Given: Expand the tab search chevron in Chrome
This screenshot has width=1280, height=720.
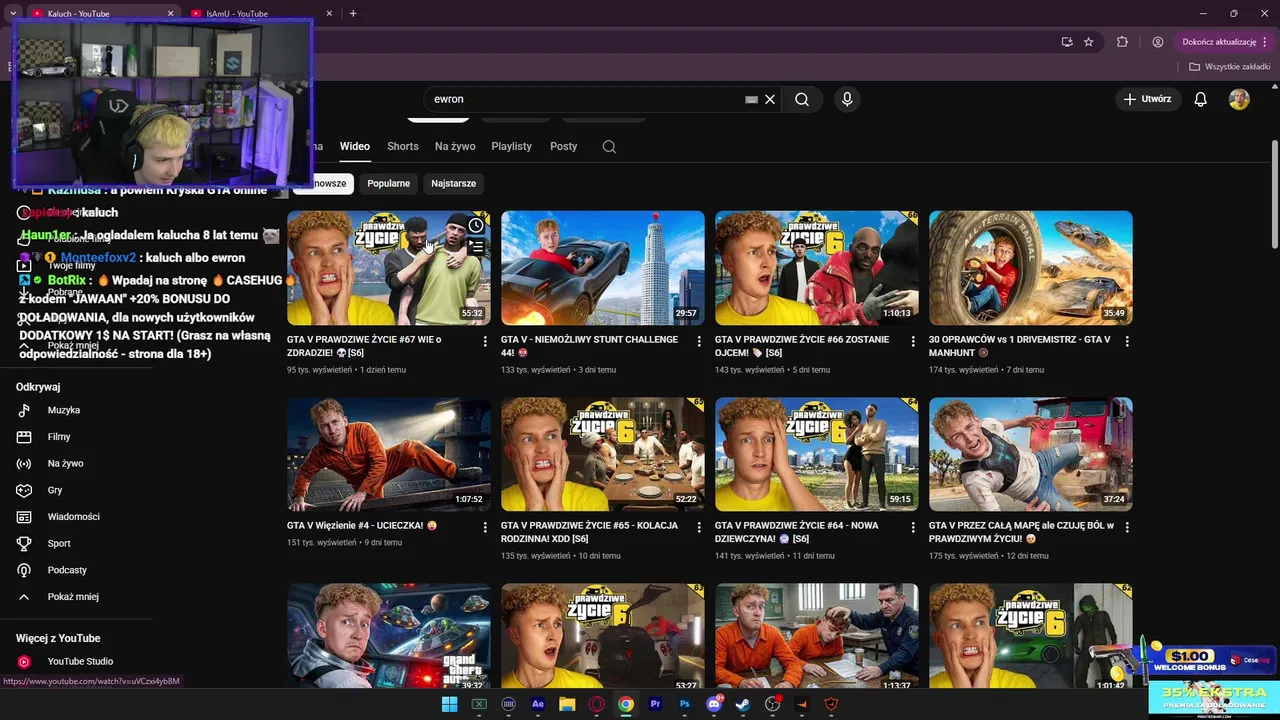Looking at the screenshot, I should (12, 13).
